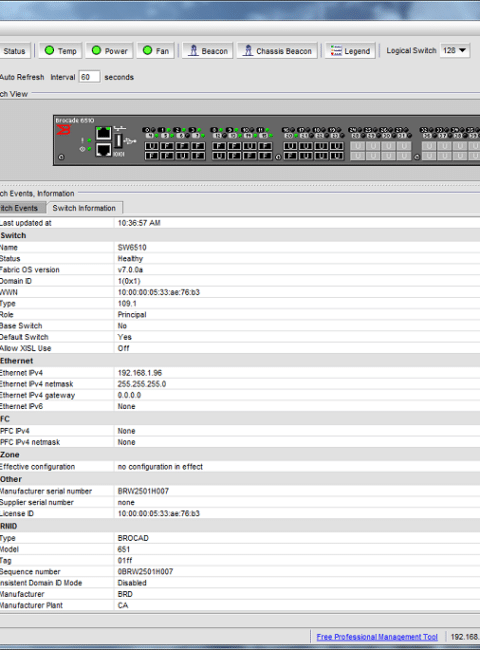This screenshot has height=650, width=480.
Task: Select the switch name value SW6510
Action: [x=132, y=247]
